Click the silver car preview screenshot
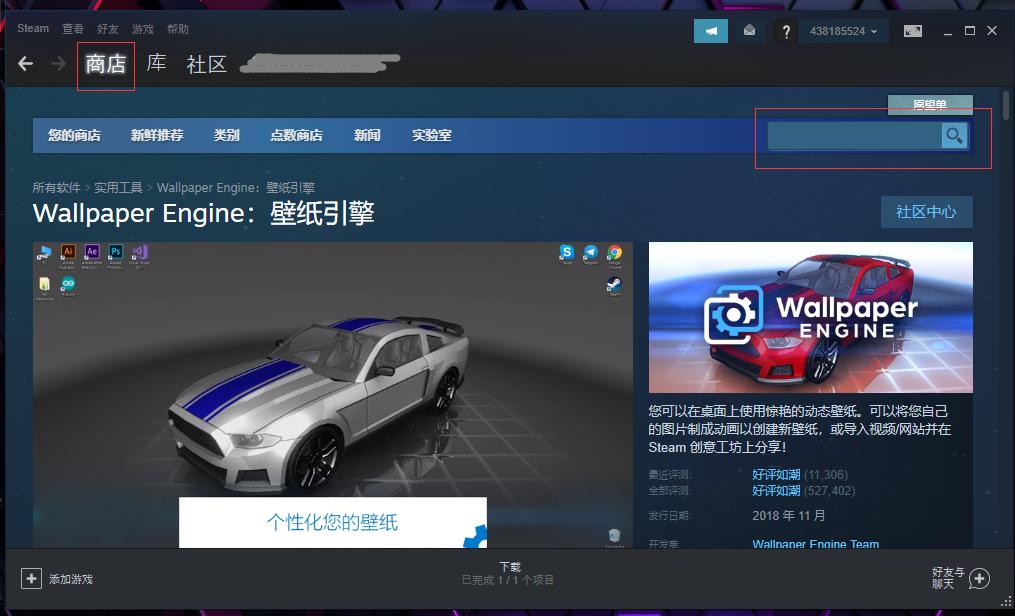 coord(333,395)
